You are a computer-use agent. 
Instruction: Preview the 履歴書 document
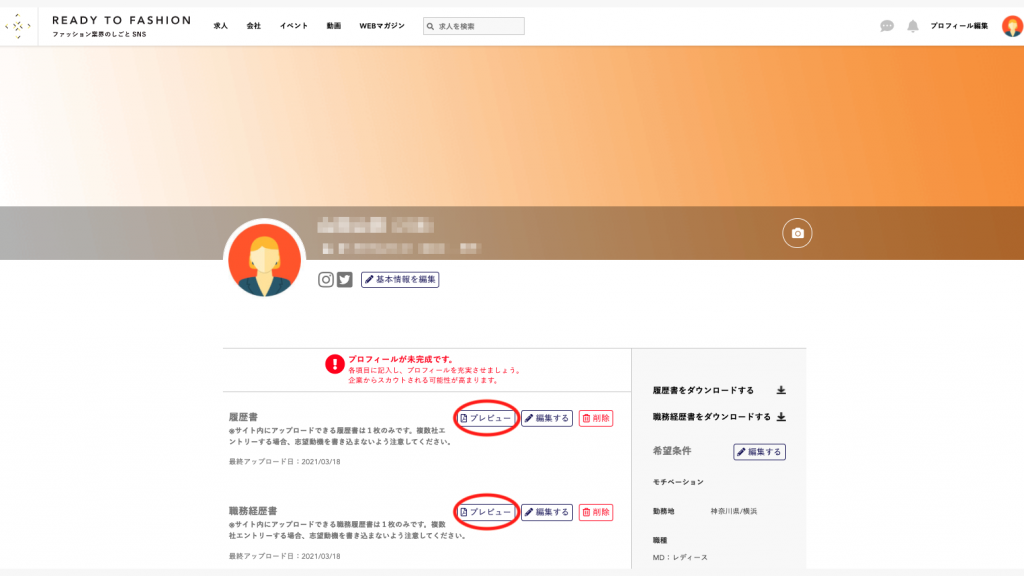(486, 418)
